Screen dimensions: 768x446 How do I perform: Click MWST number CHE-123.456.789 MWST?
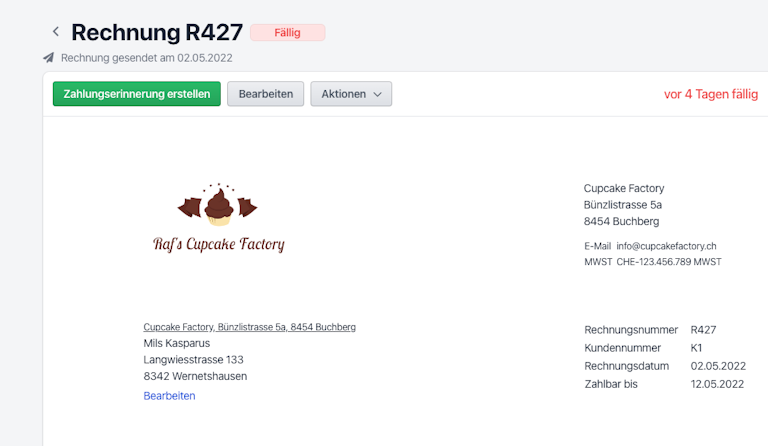click(669, 262)
